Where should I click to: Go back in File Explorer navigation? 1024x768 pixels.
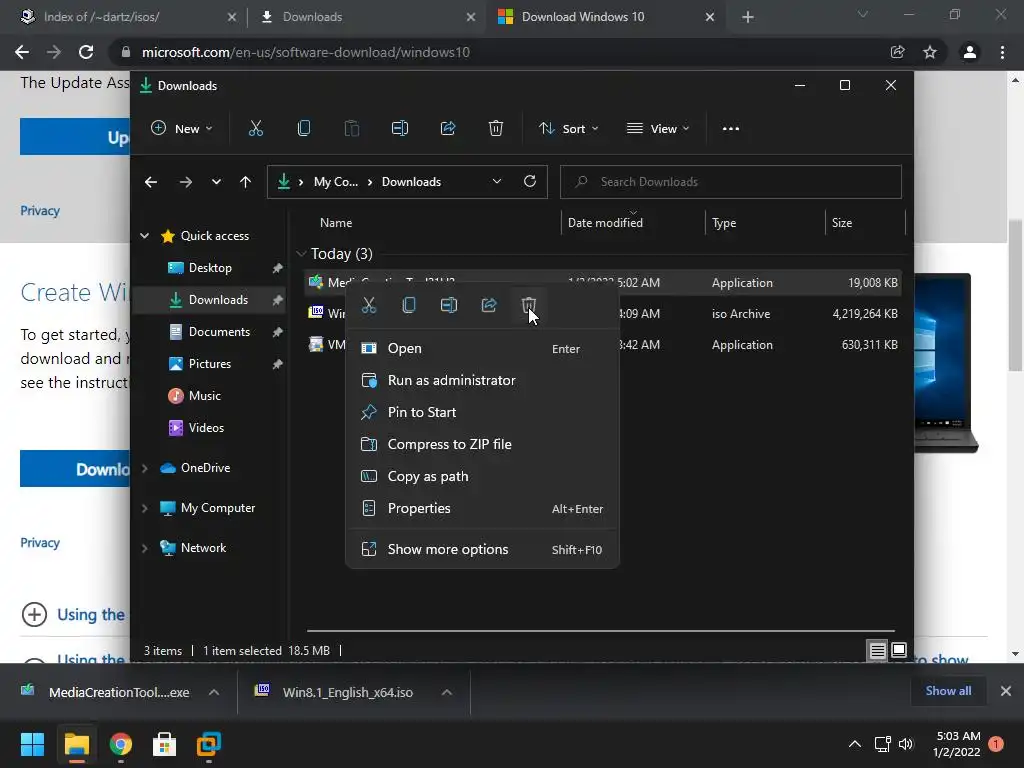(151, 182)
